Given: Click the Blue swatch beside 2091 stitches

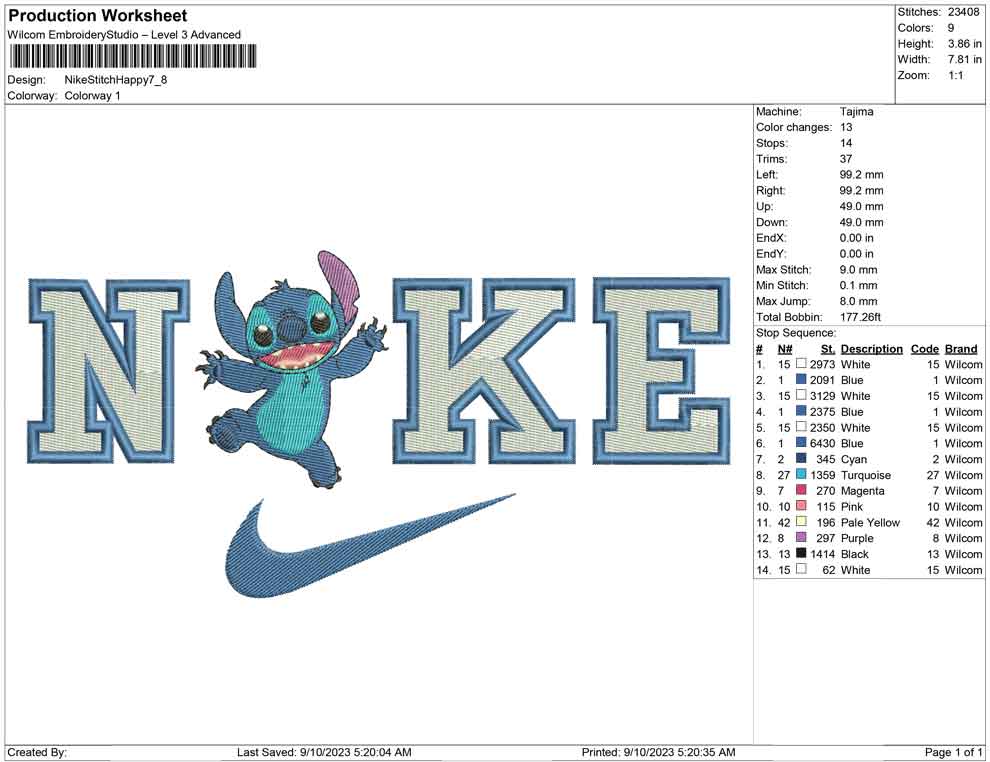Looking at the screenshot, I should pos(801,379).
